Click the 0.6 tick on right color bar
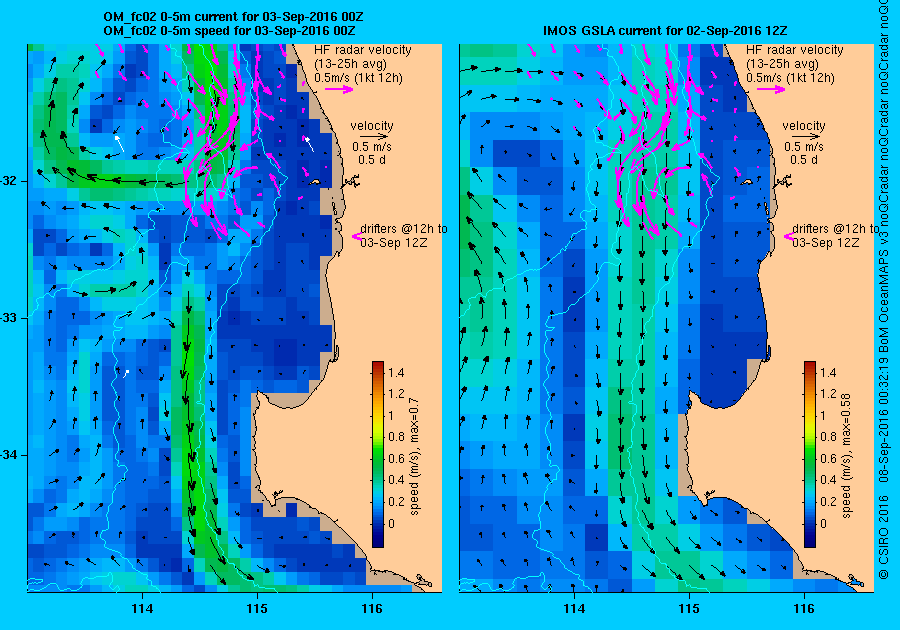The image size is (900, 630). pos(828,458)
